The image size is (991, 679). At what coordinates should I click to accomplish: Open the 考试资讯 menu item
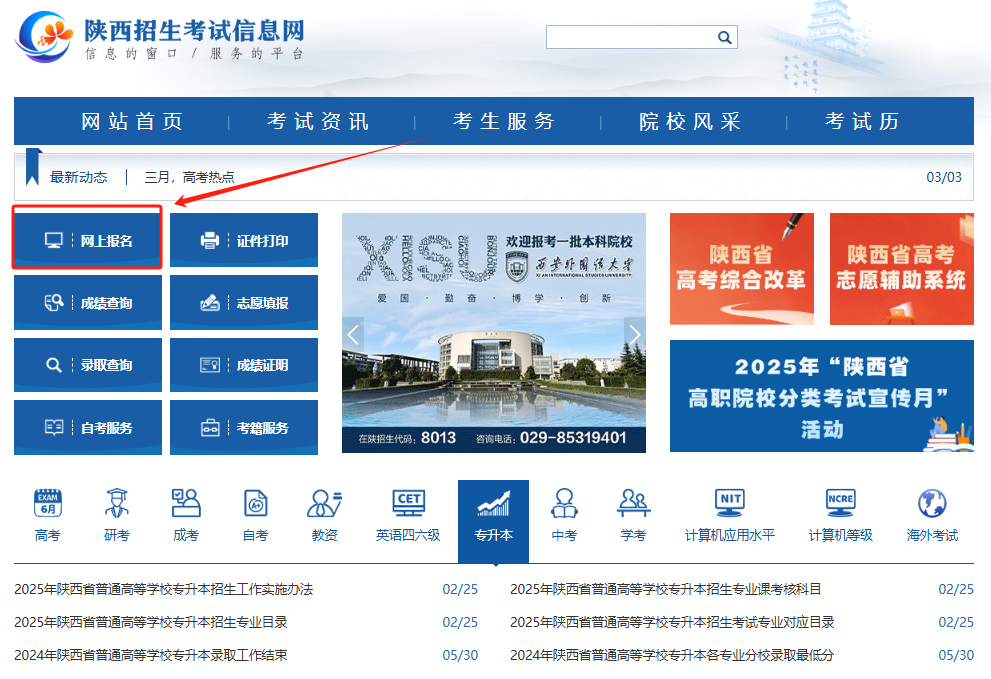click(313, 118)
